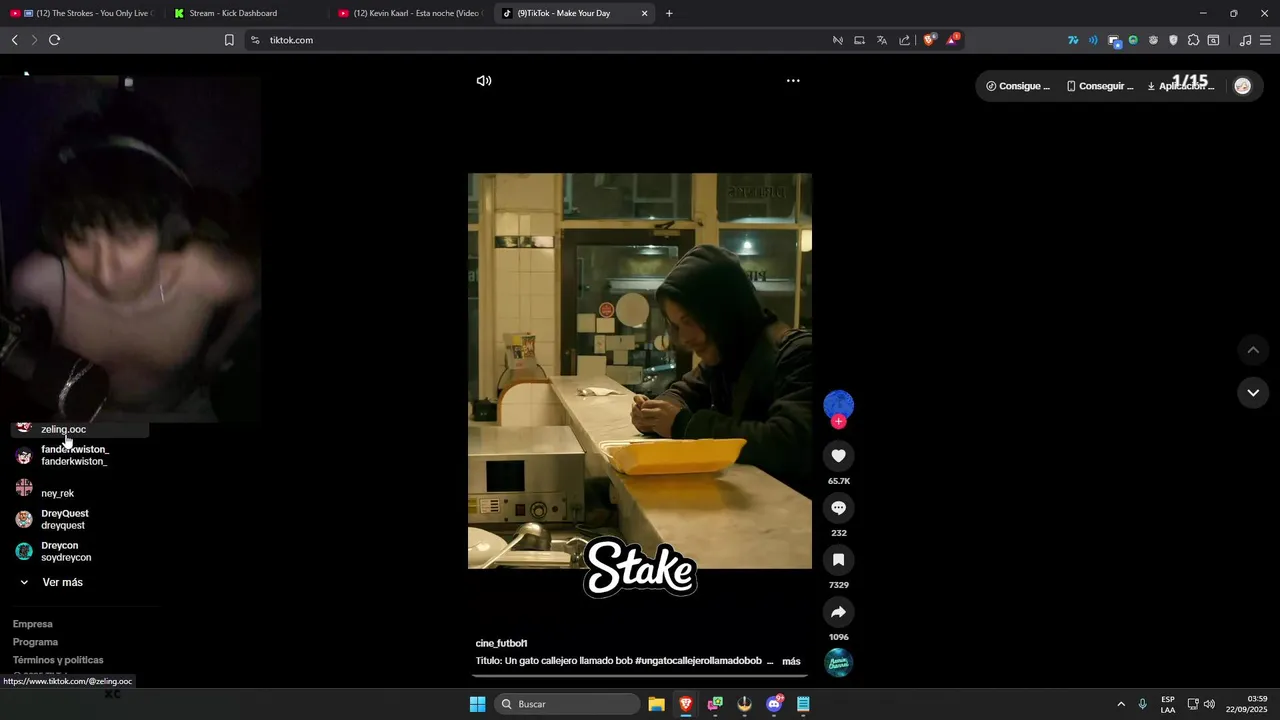This screenshot has width=1280, height=720.
Task: Mute the TikTok video sound
Action: 484,81
